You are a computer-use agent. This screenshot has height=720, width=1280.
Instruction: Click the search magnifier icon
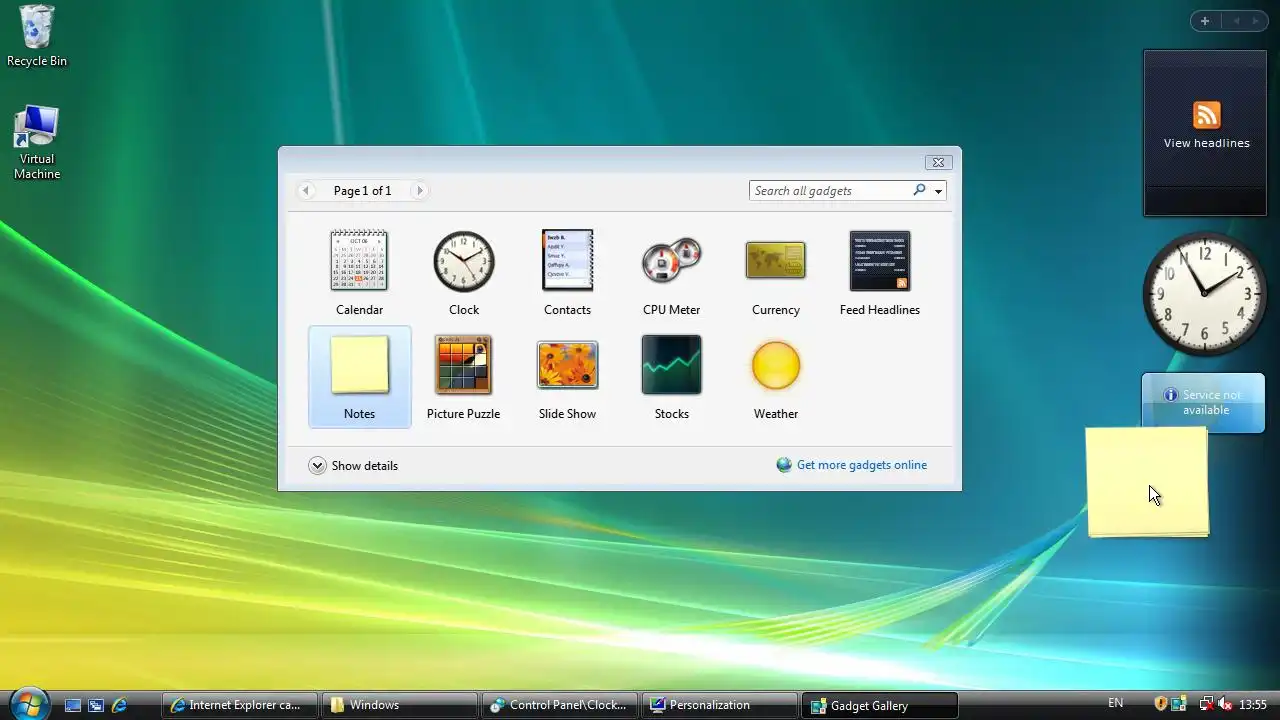point(919,190)
